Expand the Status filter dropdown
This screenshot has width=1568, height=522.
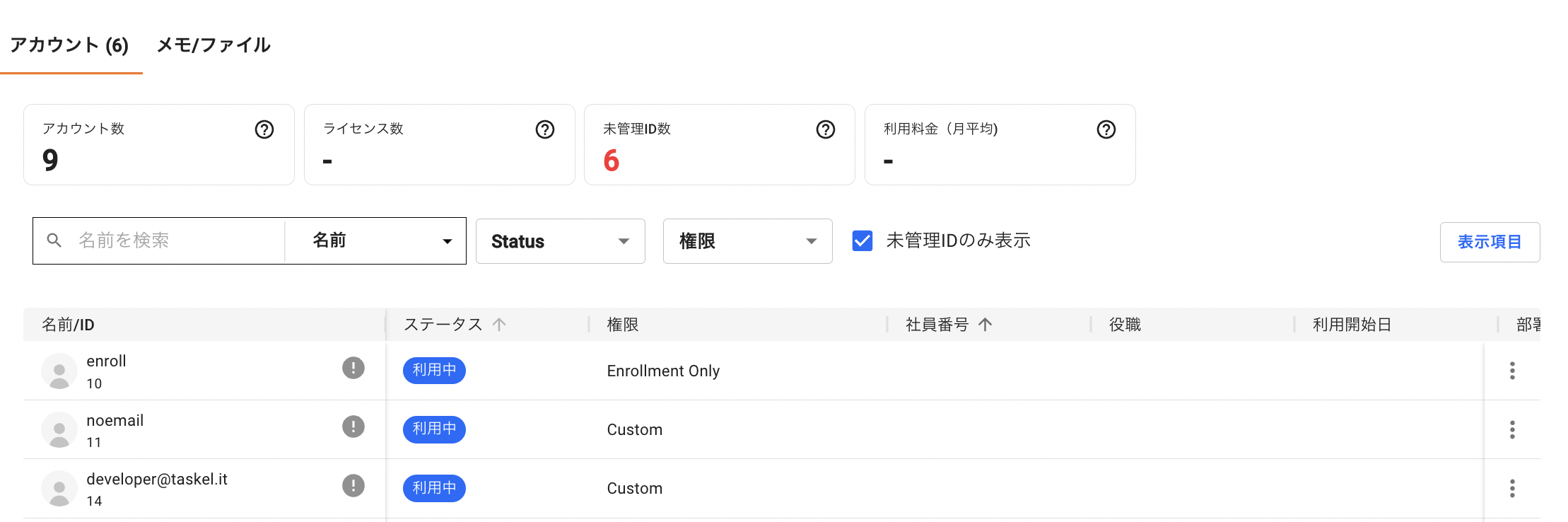click(560, 241)
